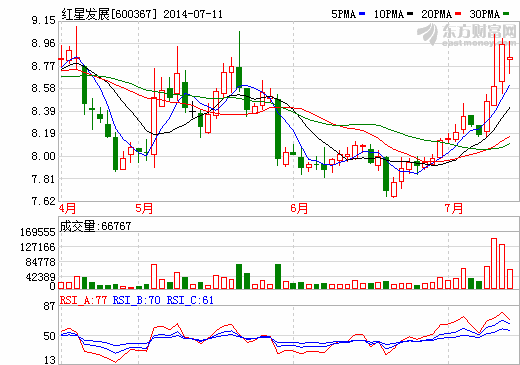The height and width of the screenshot is (365, 520).
Task: Click the last candlestick on the price chart
Action: point(510,58)
